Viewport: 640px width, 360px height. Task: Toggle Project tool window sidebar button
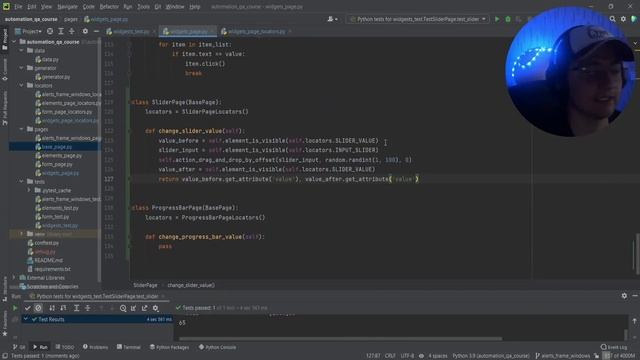pos(4,40)
